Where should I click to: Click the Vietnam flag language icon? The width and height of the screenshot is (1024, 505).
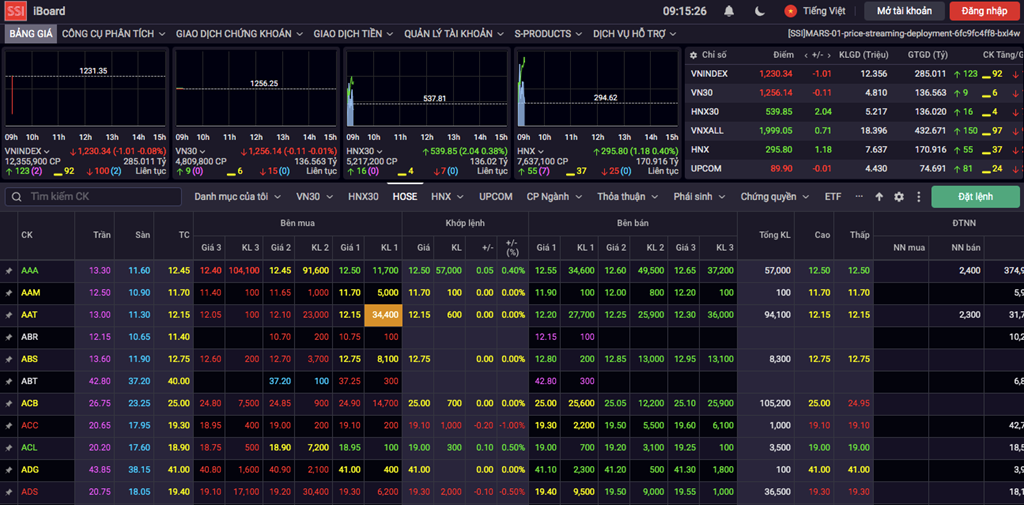point(792,11)
